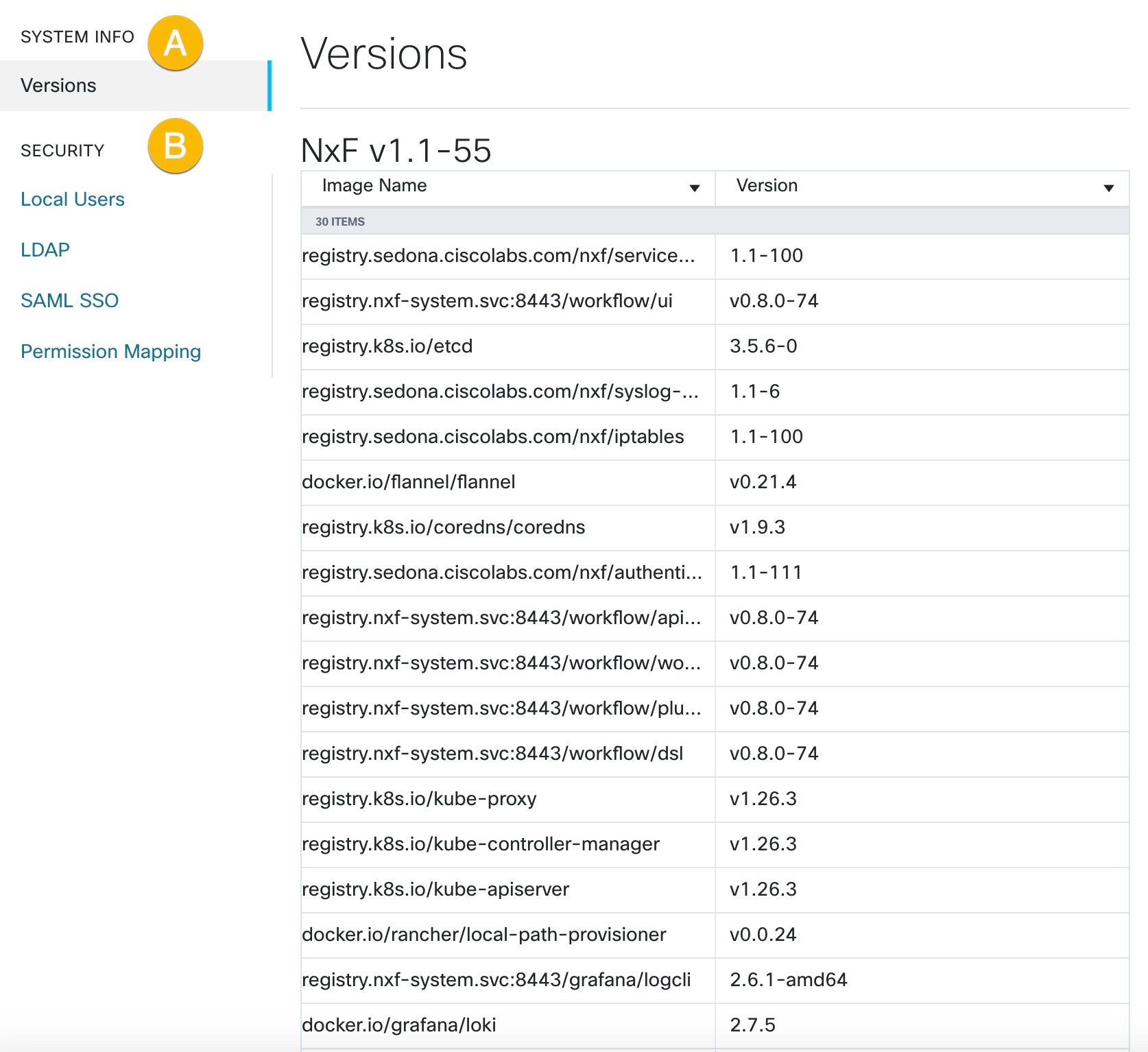Open LDAP configuration page
This screenshot has width=1148, height=1052.
coord(45,250)
